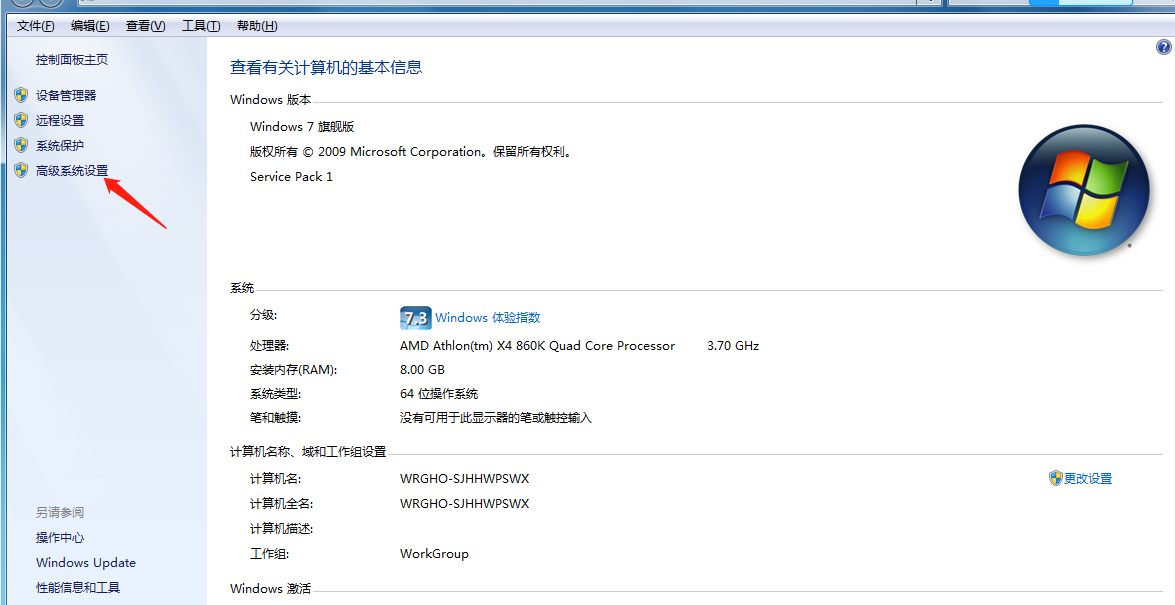1175x605 pixels.
Task: Click the 7.3 Windows 体验指数 rating icon
Action: (414, 317)
